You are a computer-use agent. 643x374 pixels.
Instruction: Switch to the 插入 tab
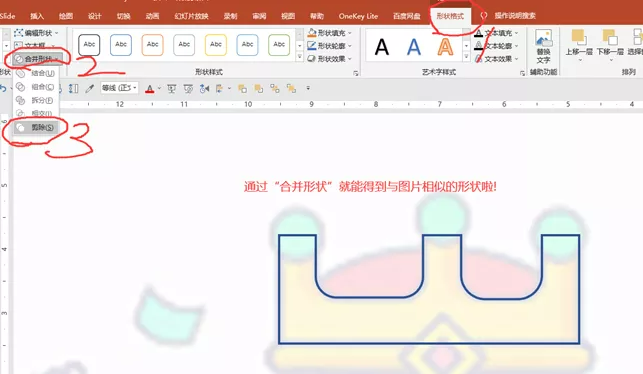tap(37, 16)
